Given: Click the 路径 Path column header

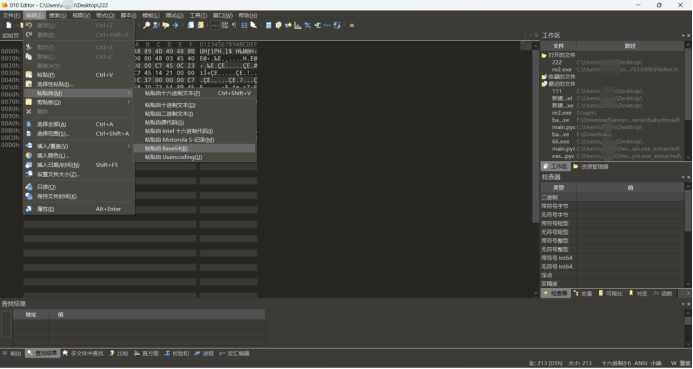Looking at the screenshot, I should coord(630,46).
